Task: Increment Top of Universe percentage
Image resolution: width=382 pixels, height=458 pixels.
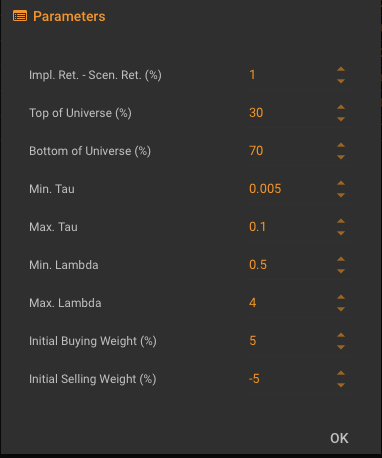Action: pyautogui.click(x=341, y=107)
